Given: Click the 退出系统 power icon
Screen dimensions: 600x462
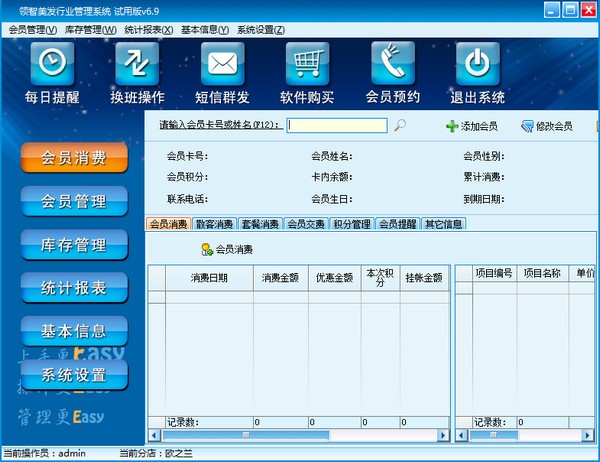Looking at the screenshot, I should tap(478, 64).
